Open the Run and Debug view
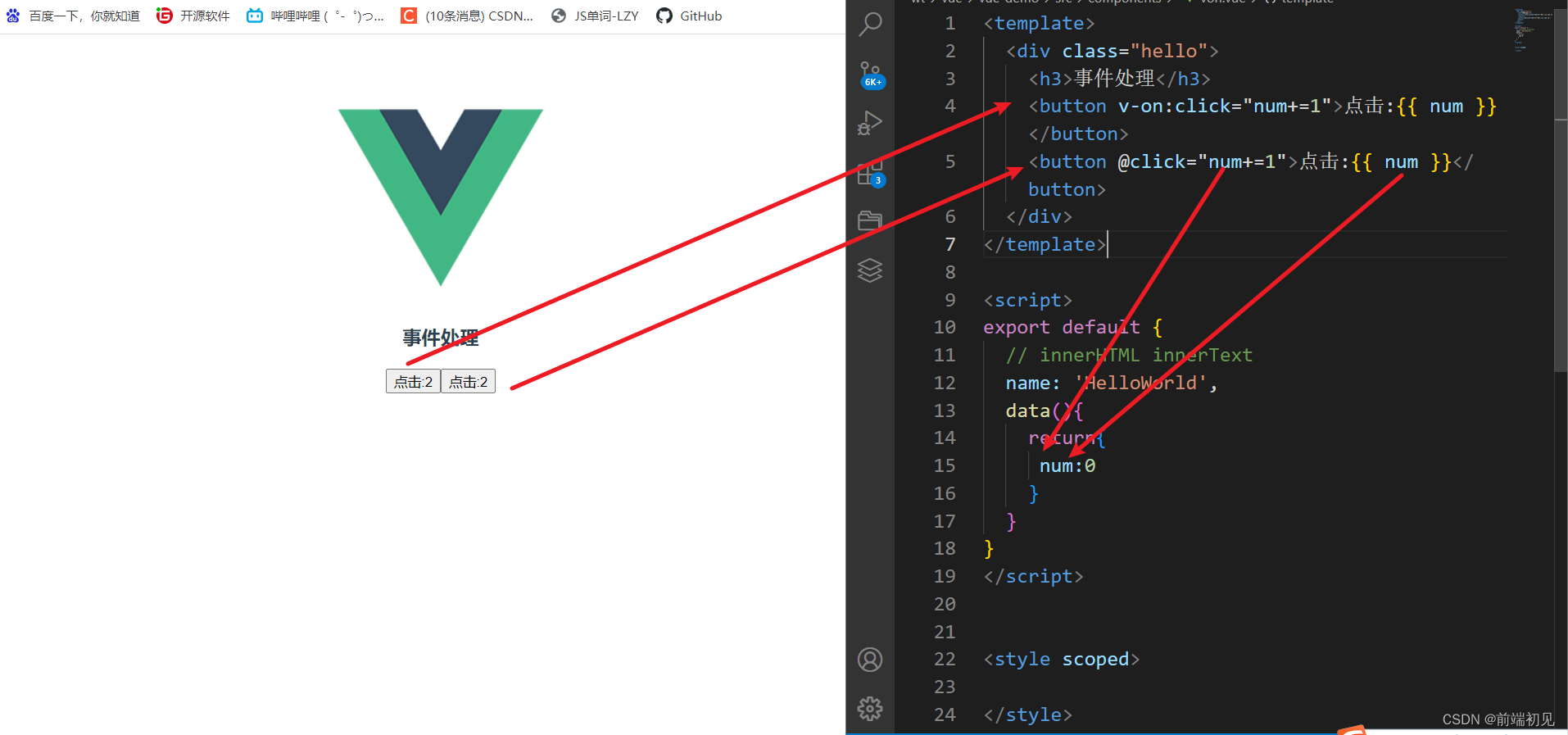1568x735 pixels. 870,124
